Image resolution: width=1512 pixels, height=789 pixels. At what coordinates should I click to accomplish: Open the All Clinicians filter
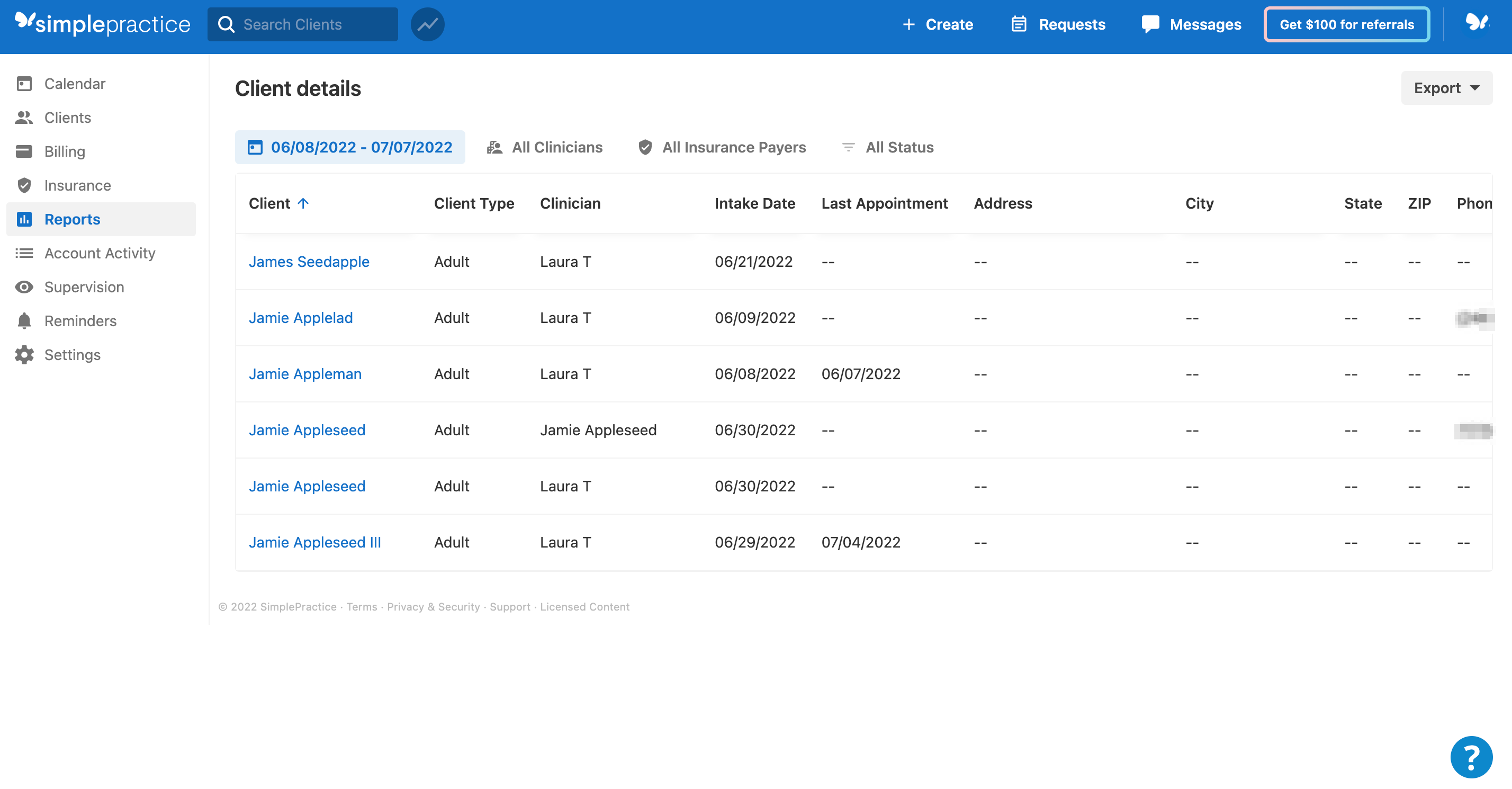(544, 147)
